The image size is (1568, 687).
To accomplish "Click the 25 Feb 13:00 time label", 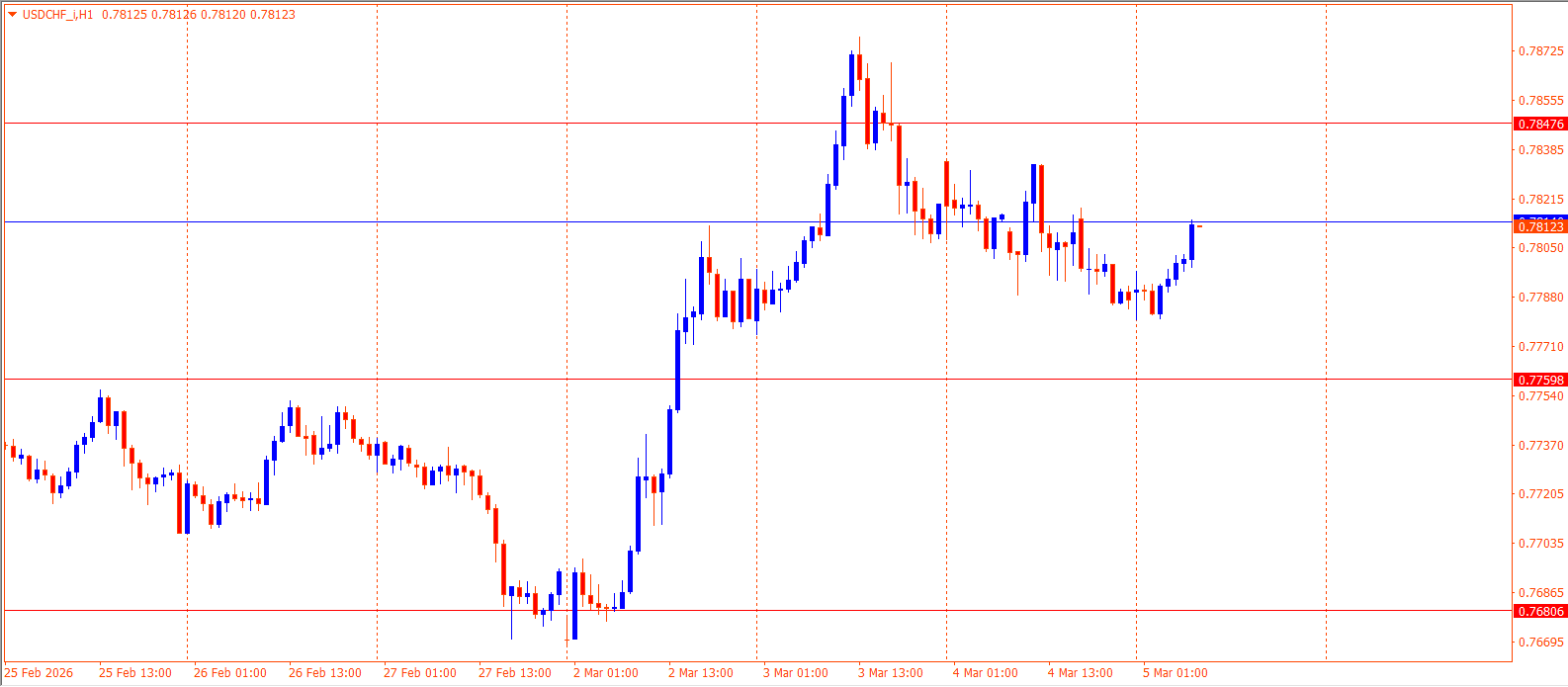I will pyautogui.click(x=135, y=673).
